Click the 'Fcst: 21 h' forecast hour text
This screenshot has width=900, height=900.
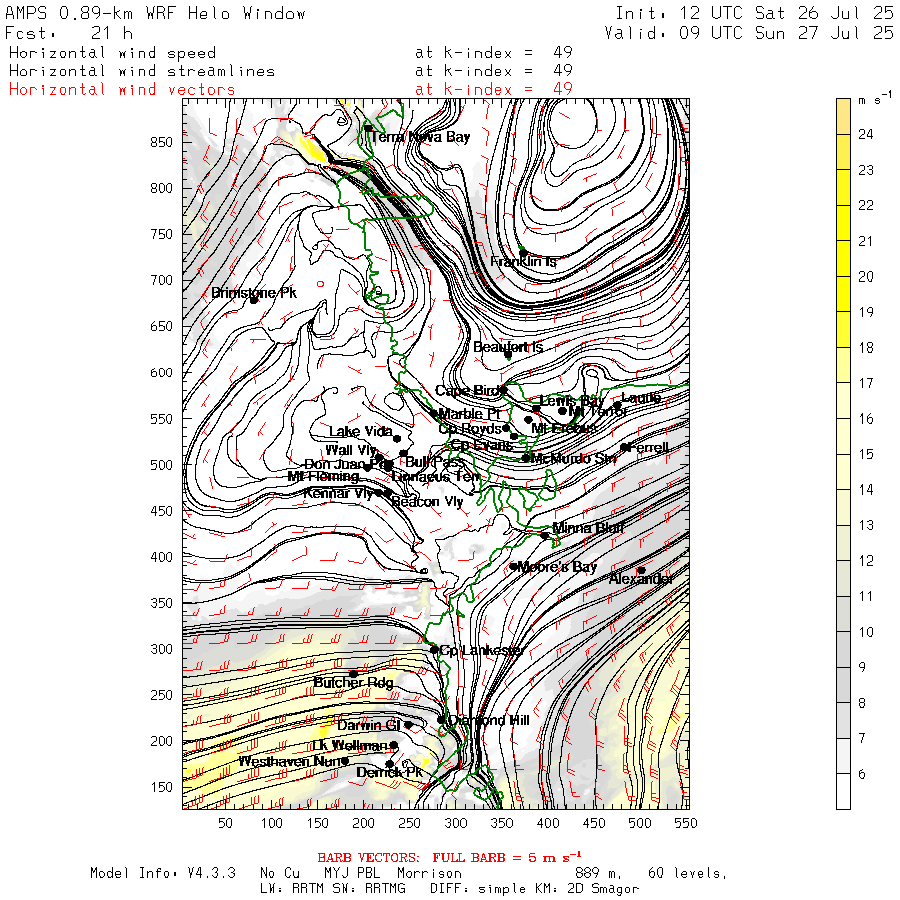coord(69,33)
